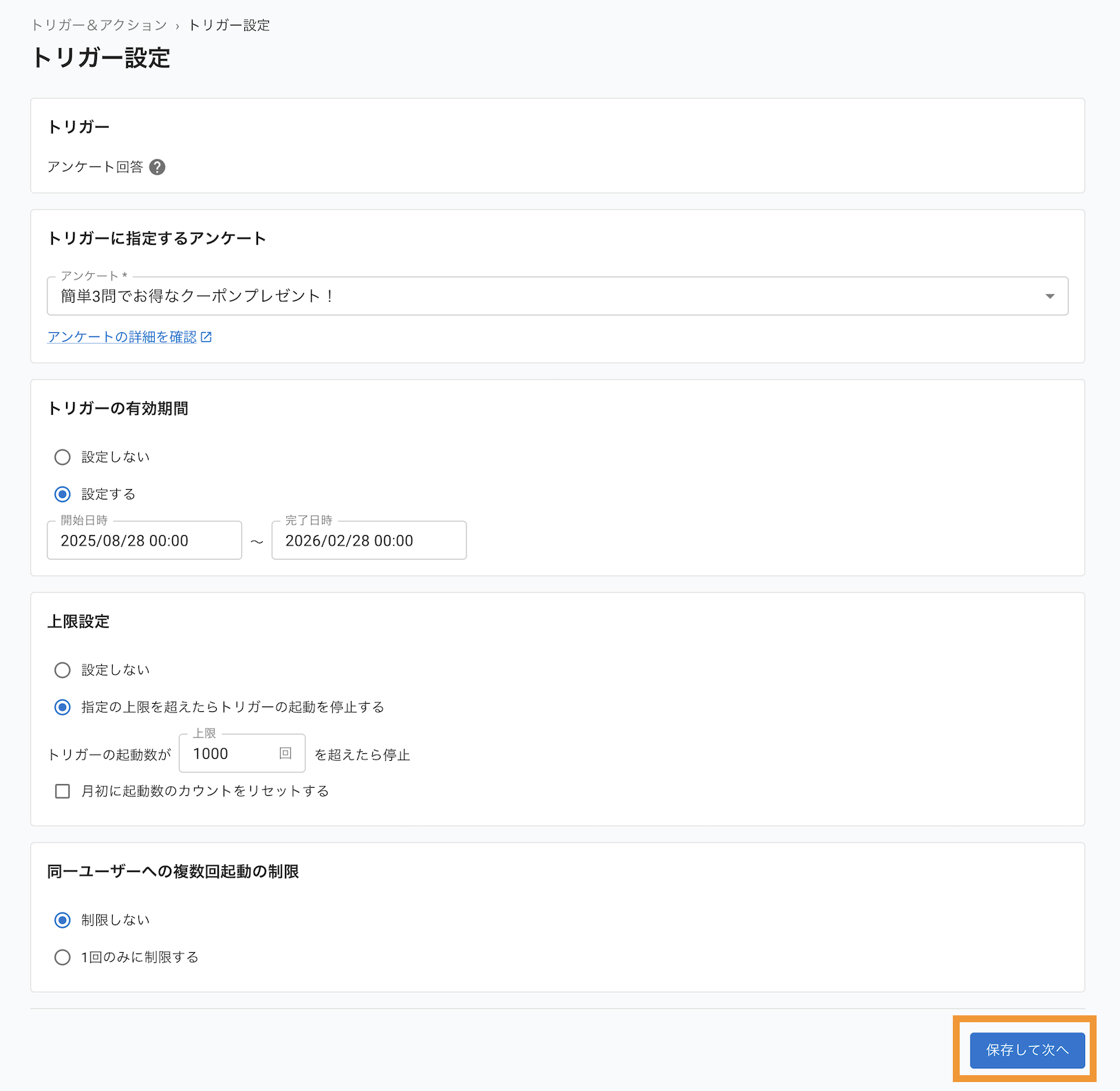Image resolution: width=1120 pixels, height=1091 pixels.
Task: Click the トリガーの起動数が label
Action: 109,755
